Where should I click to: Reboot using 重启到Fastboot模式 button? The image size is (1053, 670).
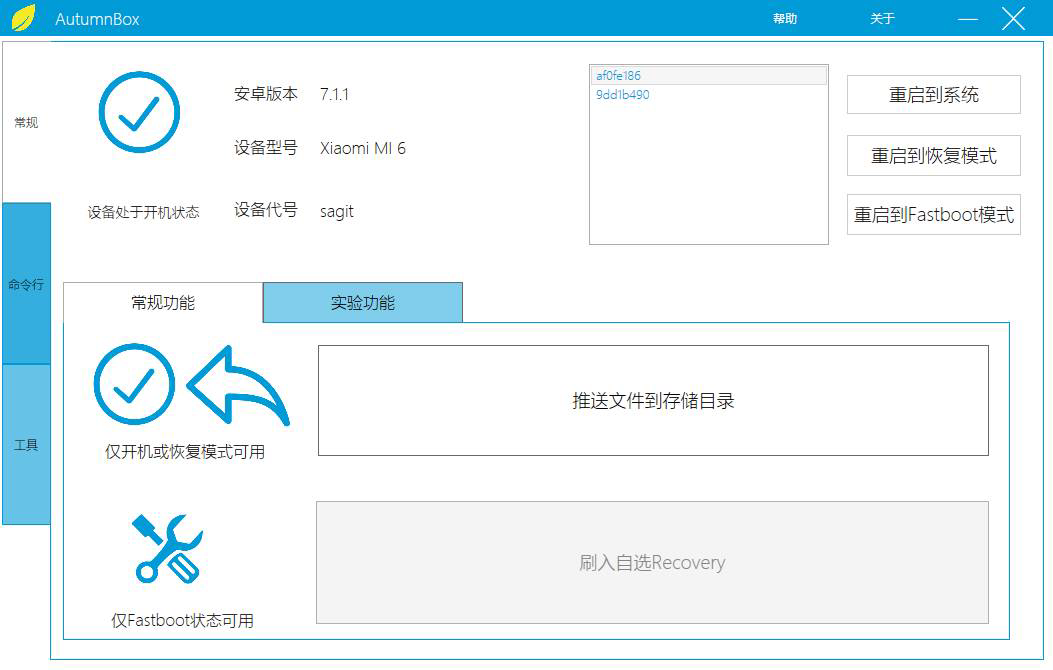(x=933, y=215)
